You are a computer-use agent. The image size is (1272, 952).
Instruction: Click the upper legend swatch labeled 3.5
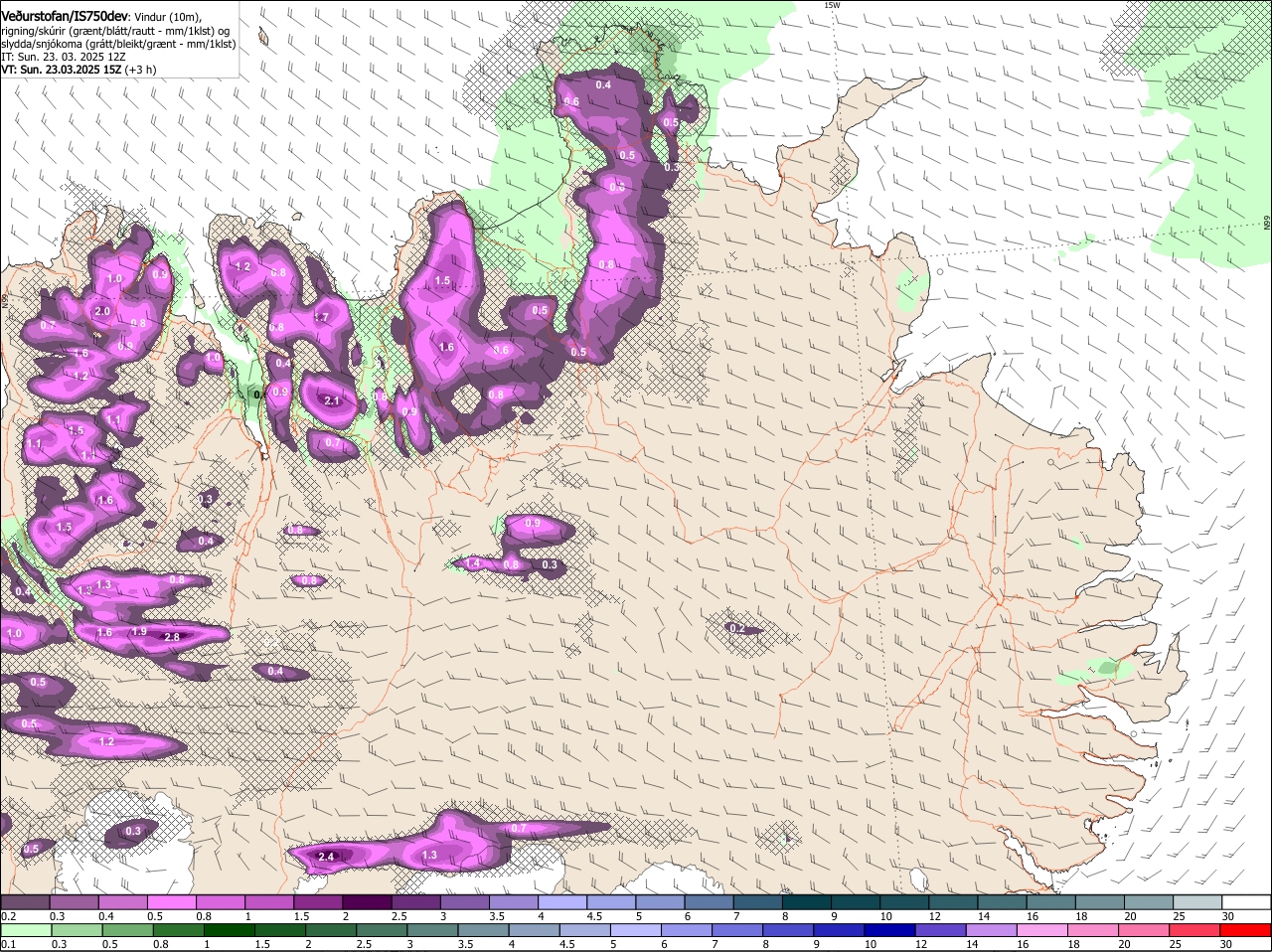click(x=514, y=901)
